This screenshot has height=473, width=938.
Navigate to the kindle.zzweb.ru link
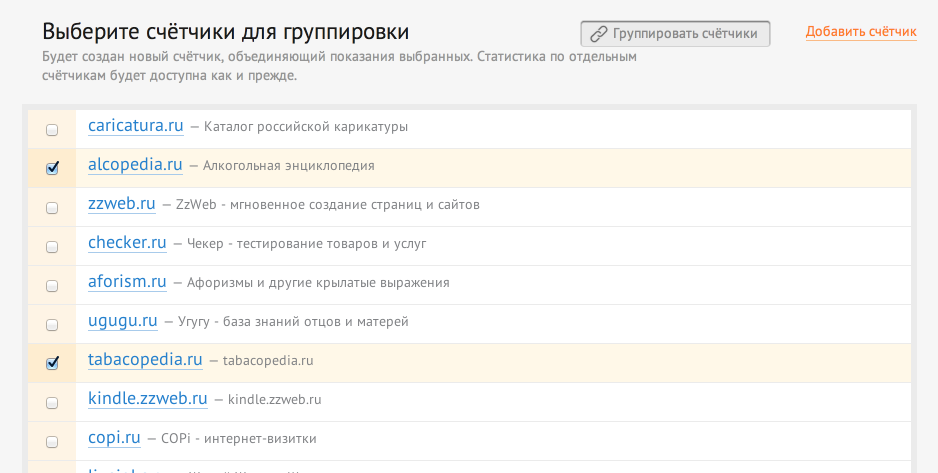pyautogui.click(x=147, y=399)
